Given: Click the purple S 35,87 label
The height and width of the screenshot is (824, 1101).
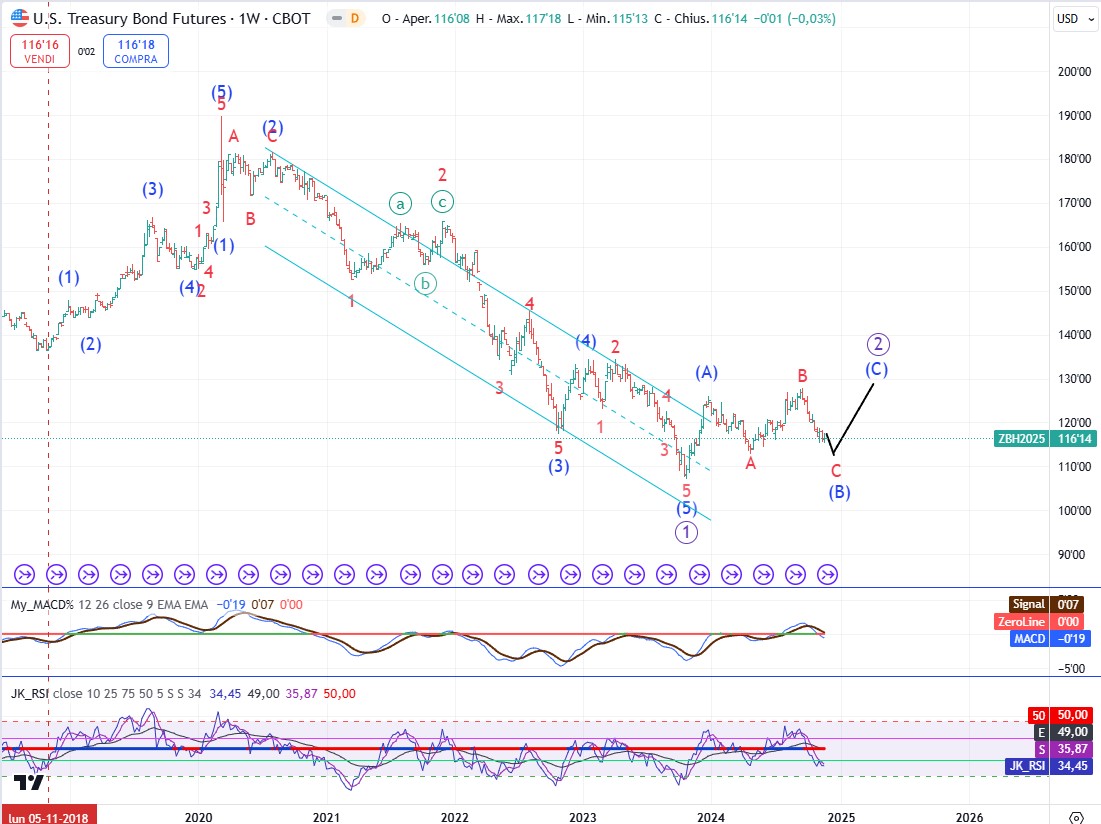Looking at the screenshot, I should tap(1062, 749).
